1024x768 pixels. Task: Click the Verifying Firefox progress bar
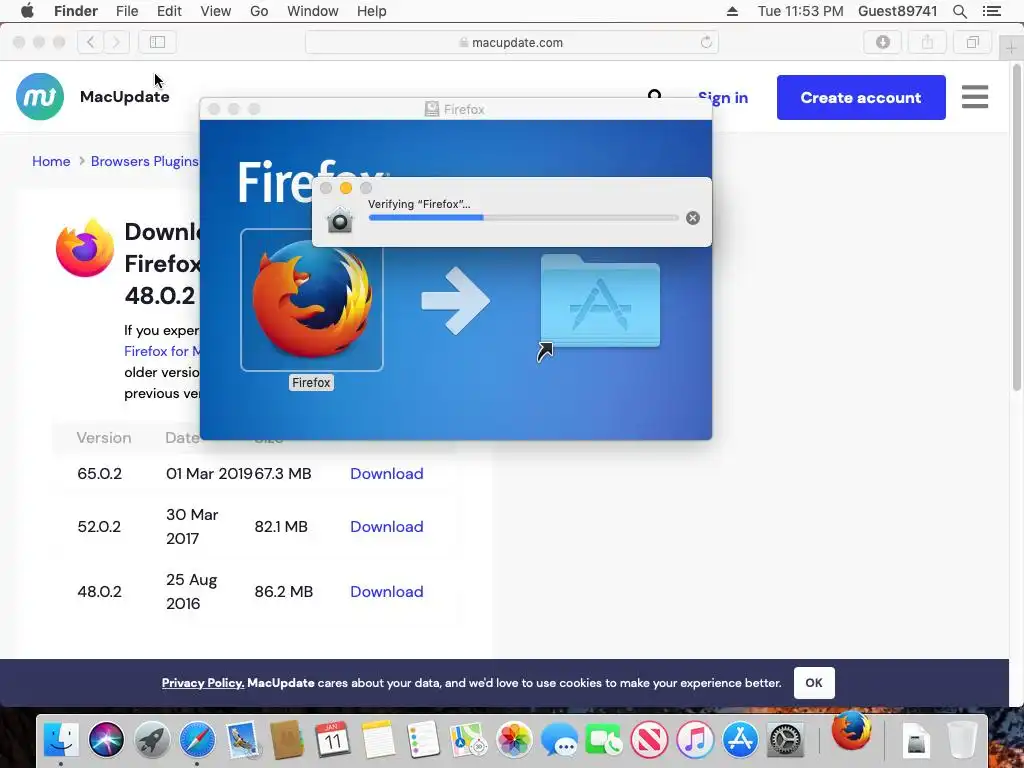524,217
